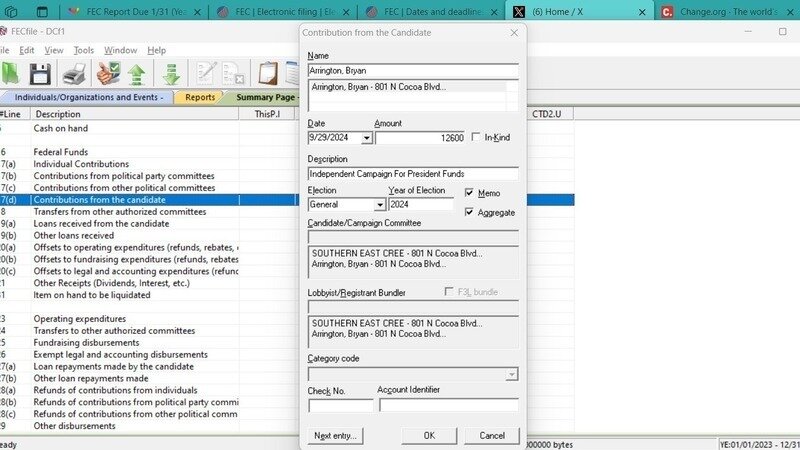Close the FEC Electronic filing browser tab
Image resolution: width=800 pixels, height=450 pixels.
click(x=346, y=12)
